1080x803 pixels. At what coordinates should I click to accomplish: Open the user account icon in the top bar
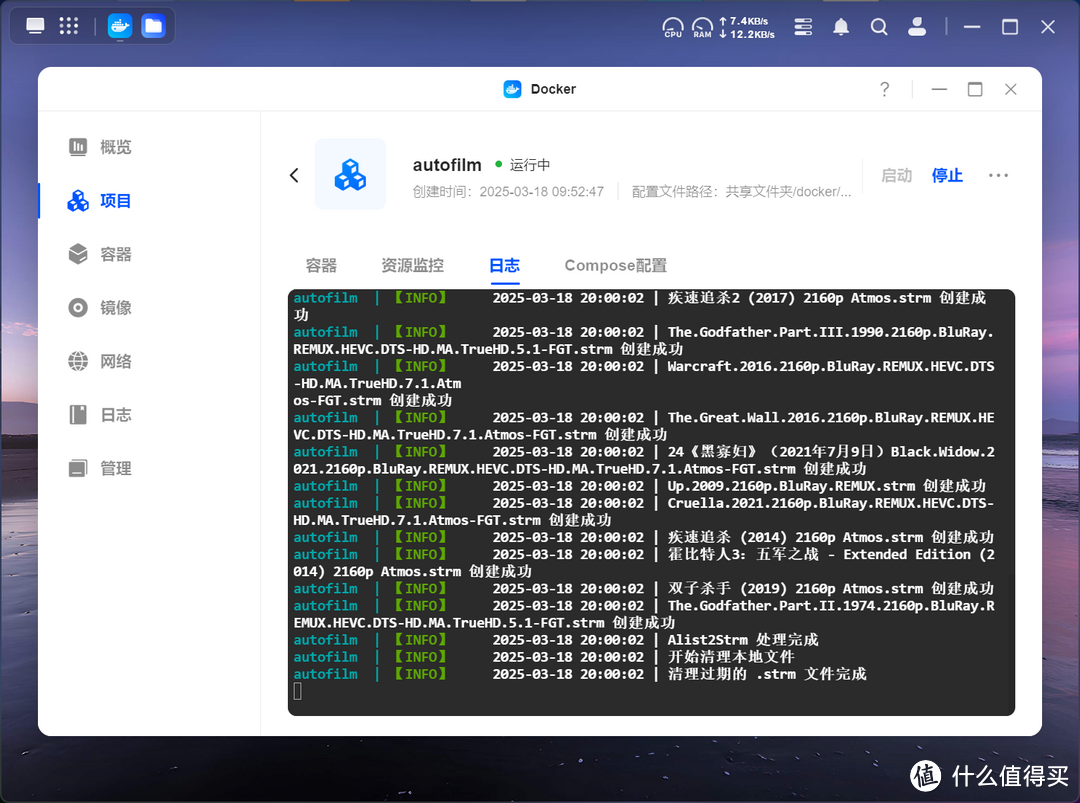tap(917, 27)
